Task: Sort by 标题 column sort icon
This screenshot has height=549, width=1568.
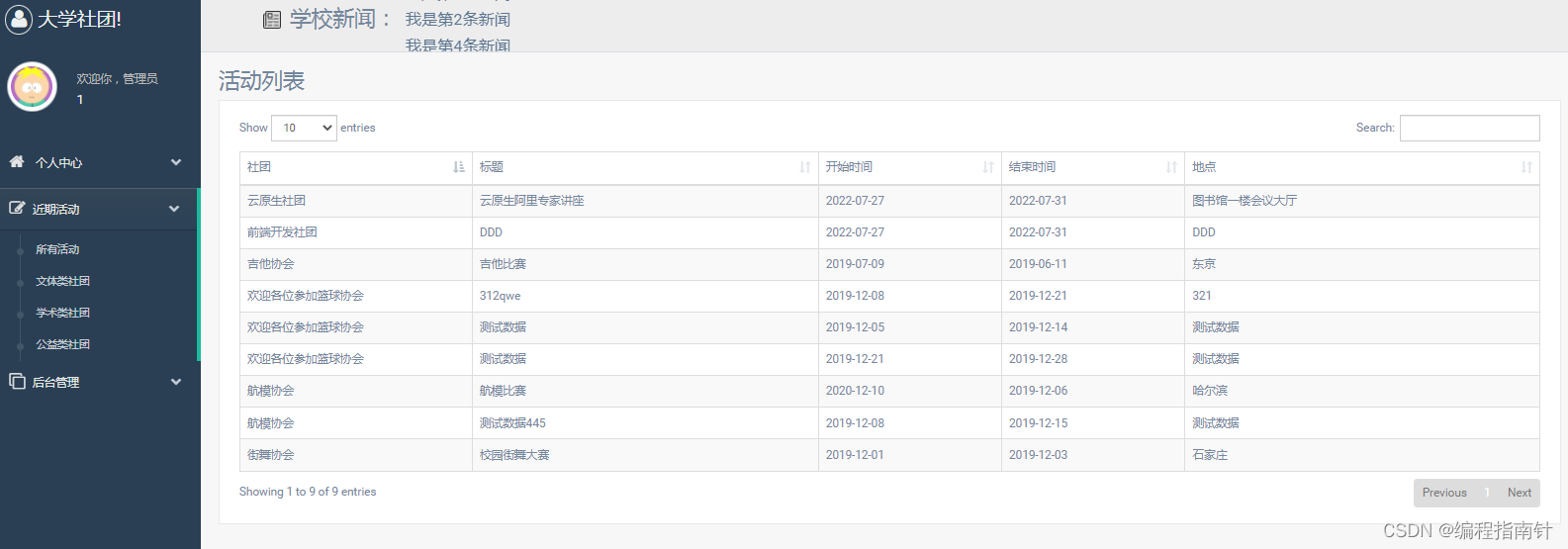Action: point(805,167)
